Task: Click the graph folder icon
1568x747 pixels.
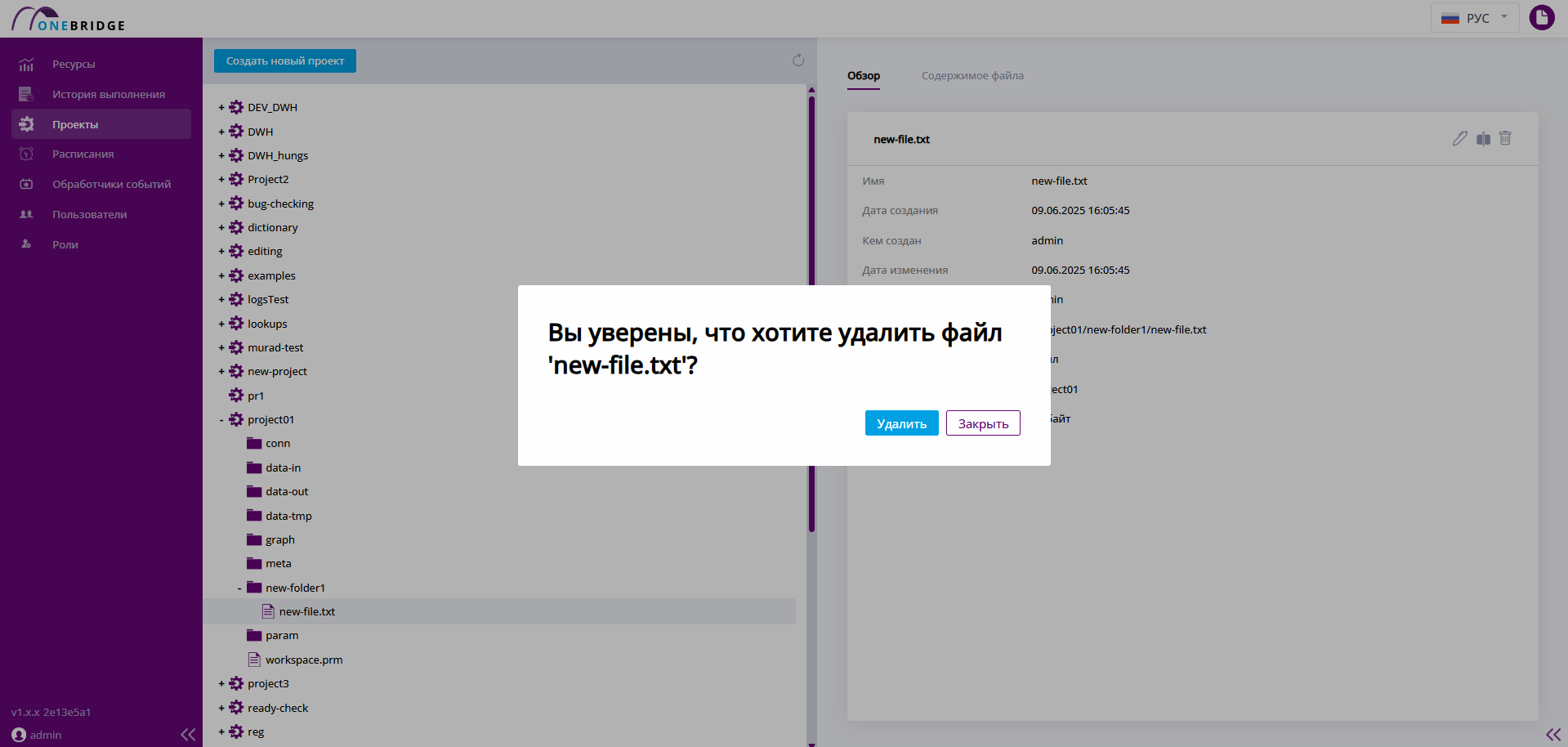Action: pyautogui.click(x=254, y=539)
